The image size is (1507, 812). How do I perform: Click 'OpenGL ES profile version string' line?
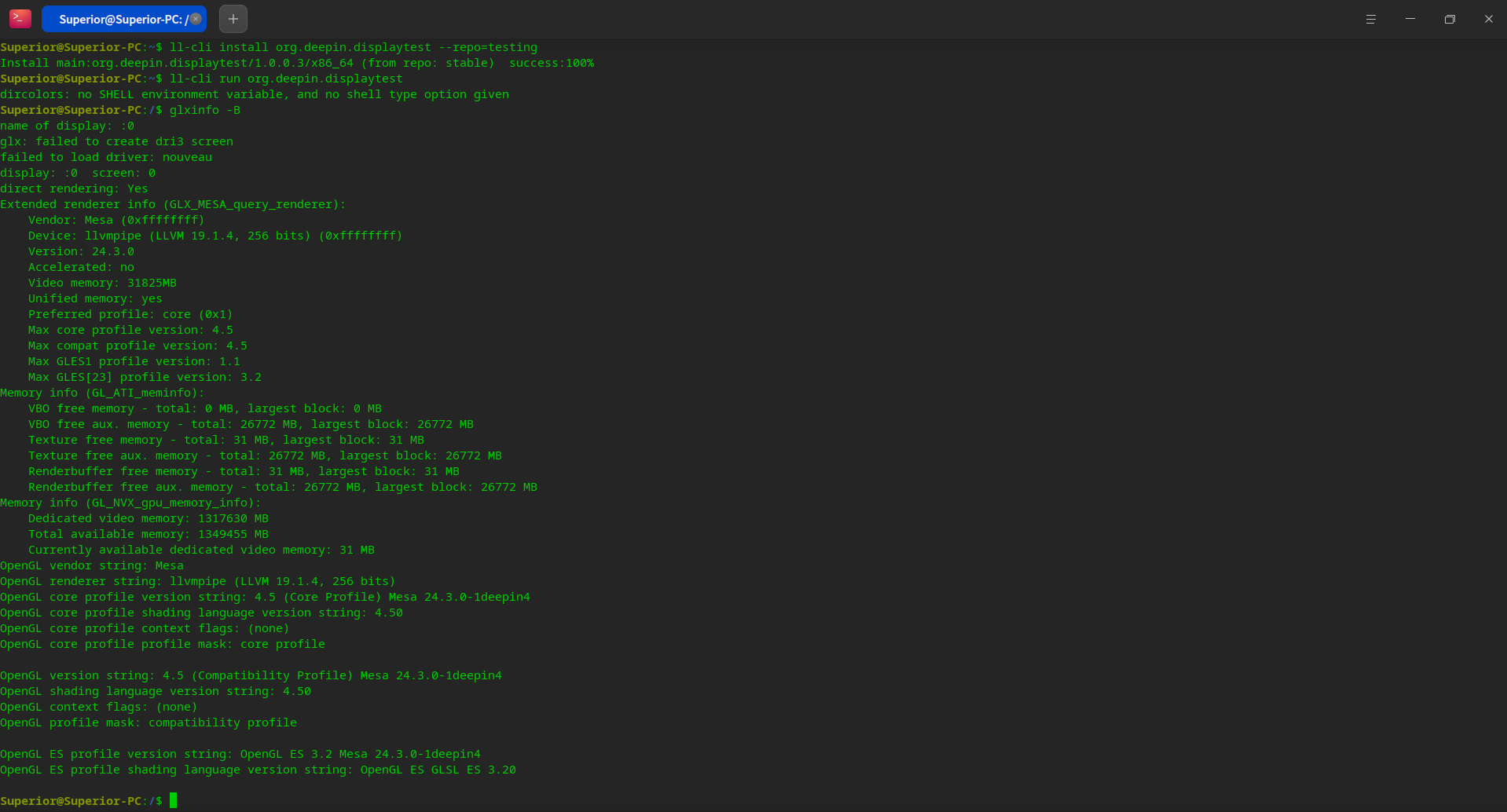tap(240, 754)
